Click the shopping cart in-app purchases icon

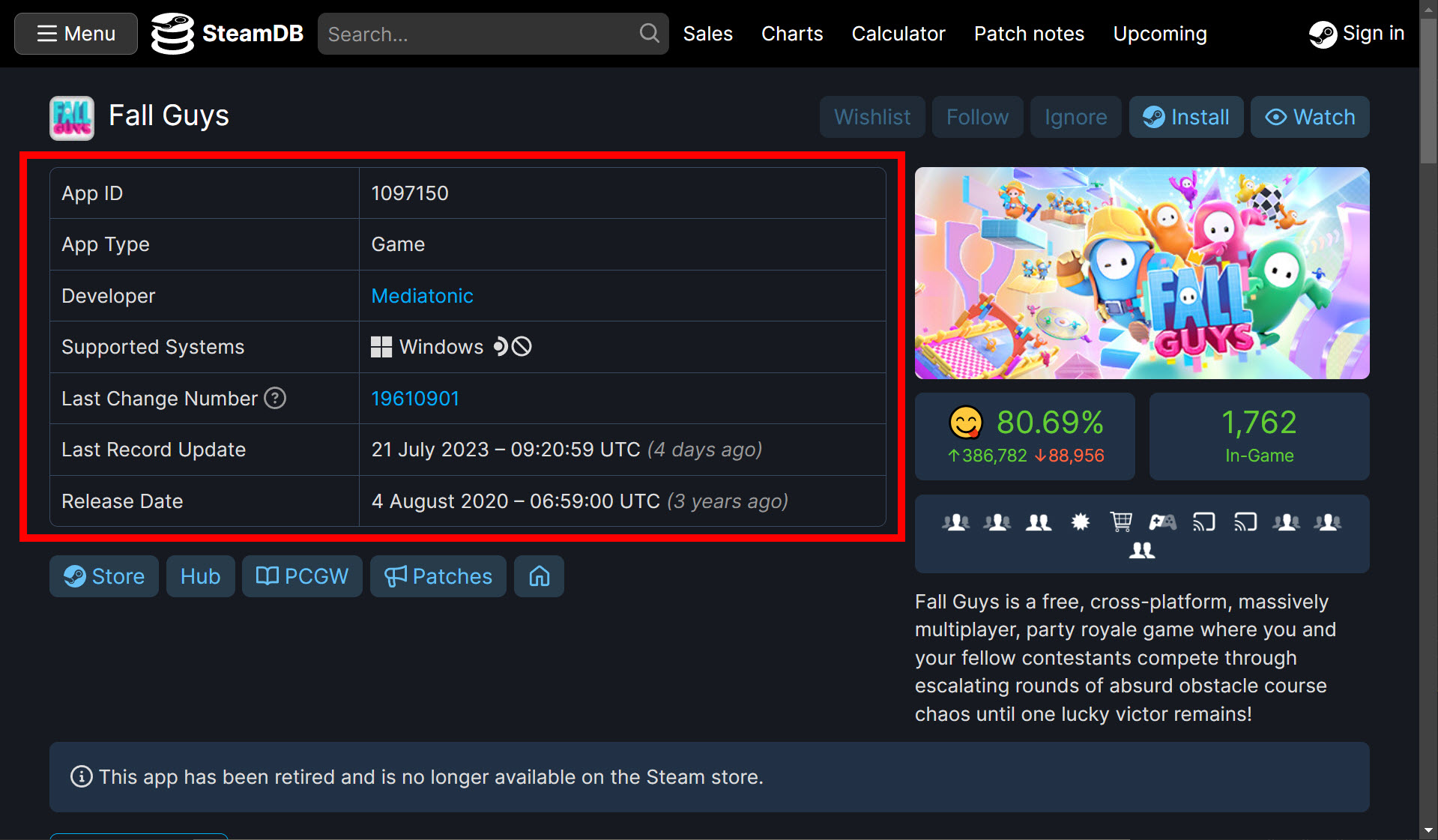(1121, 522)
